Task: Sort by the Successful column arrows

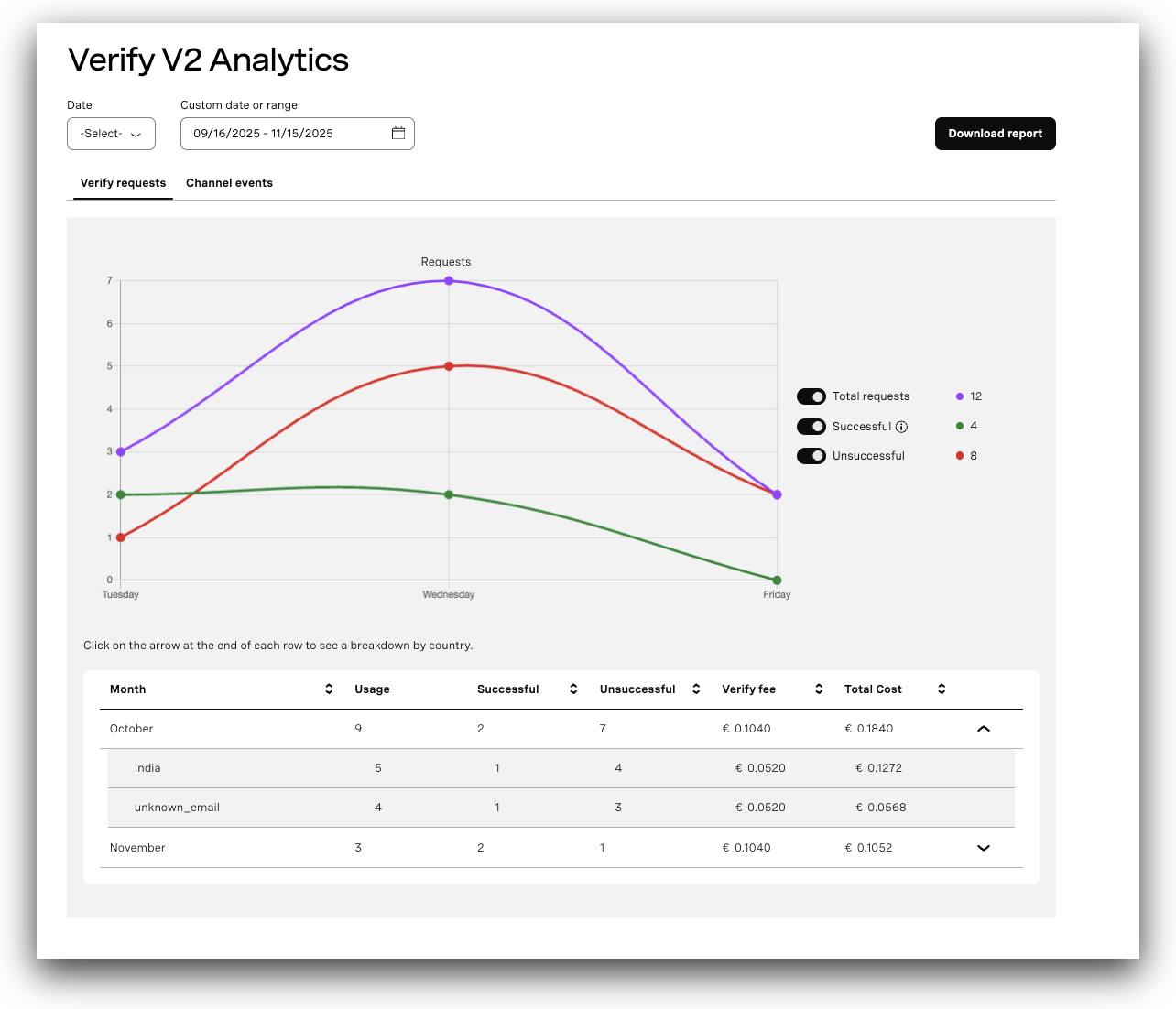Action: tap(572, 689)
